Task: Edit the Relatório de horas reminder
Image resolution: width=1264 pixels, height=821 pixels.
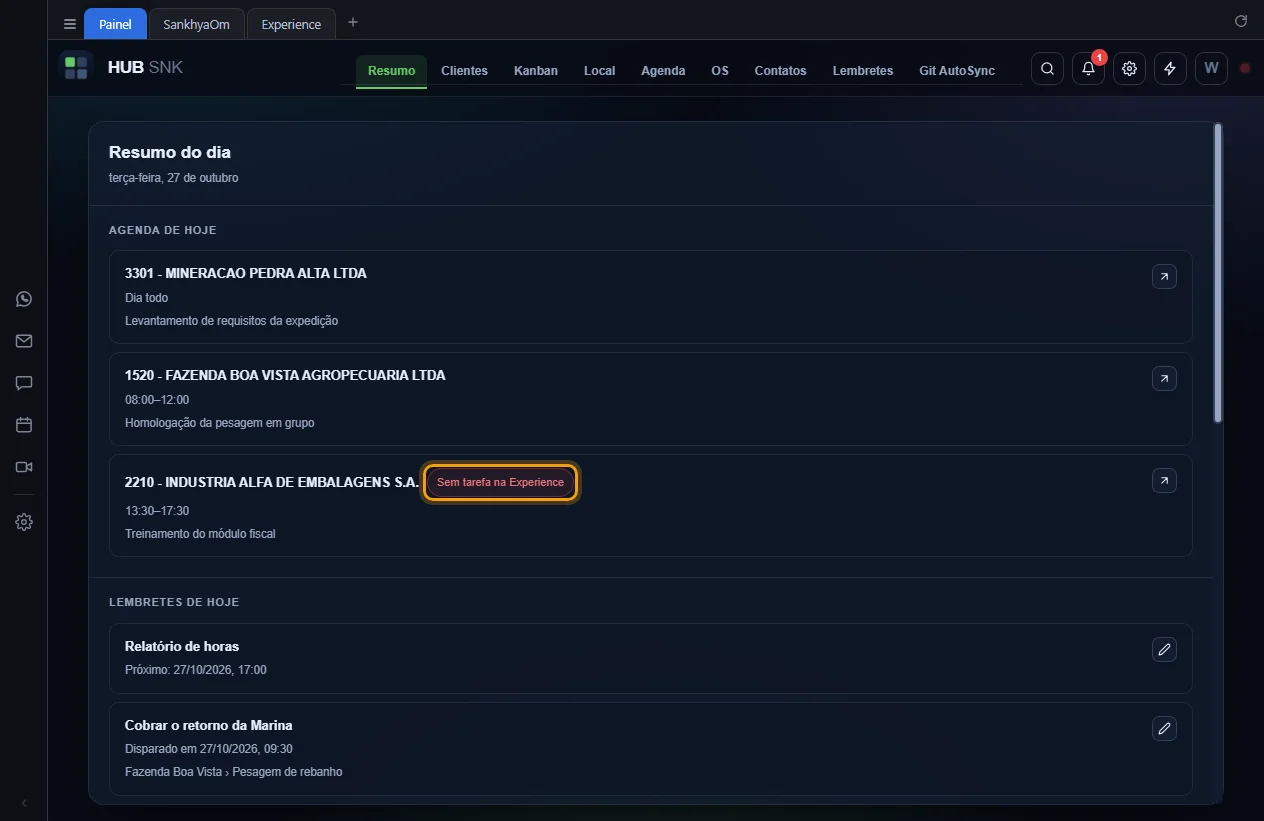Action: 1164,650
